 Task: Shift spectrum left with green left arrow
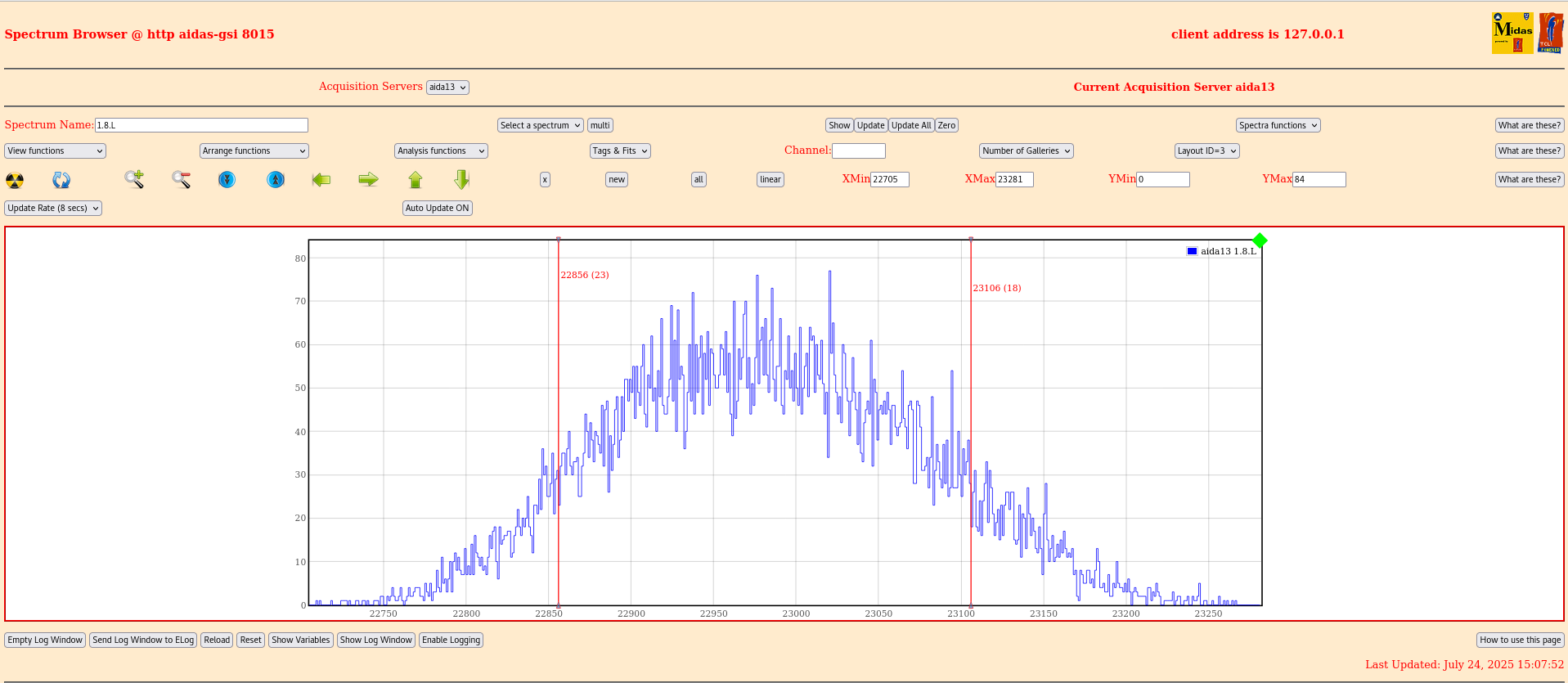click(321, 179)
